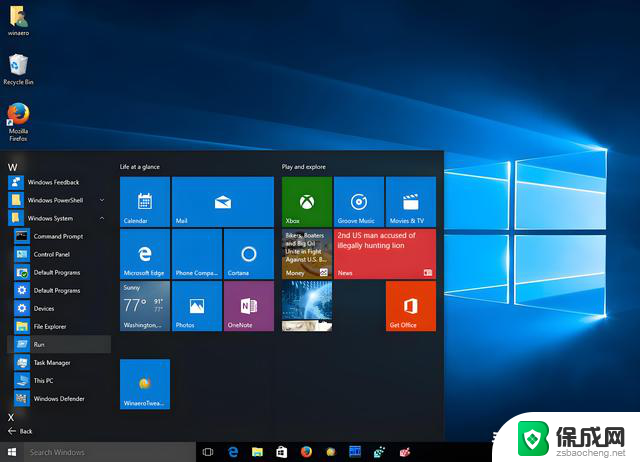Launch the Xbox tile
The width and height of the screenshot is (640, 462).
[307, 202]
